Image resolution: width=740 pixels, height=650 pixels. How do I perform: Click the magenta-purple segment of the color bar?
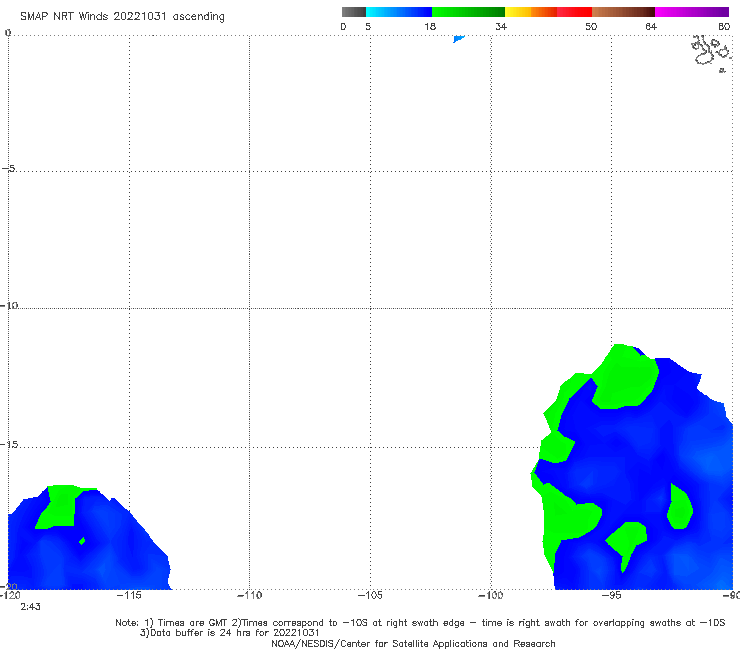point(692,12)
